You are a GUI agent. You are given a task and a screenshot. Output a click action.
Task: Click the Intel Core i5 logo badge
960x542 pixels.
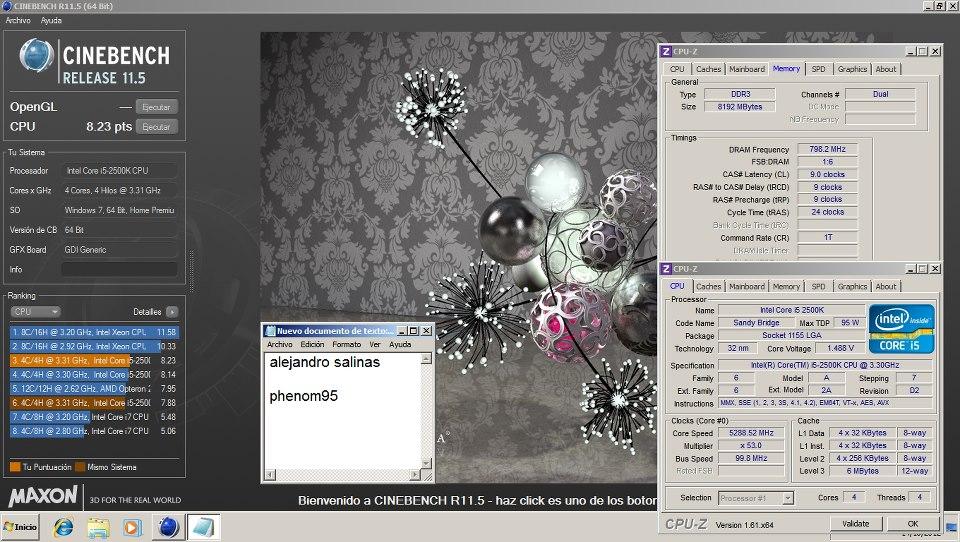[901, 329]
